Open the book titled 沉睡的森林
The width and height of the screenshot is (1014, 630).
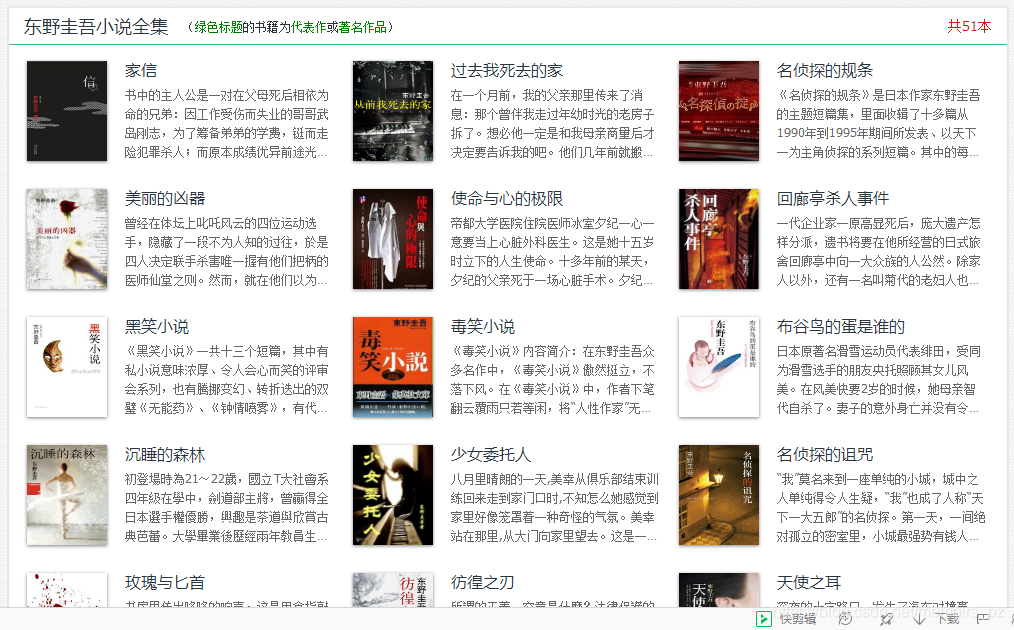(x=165, y=455)
